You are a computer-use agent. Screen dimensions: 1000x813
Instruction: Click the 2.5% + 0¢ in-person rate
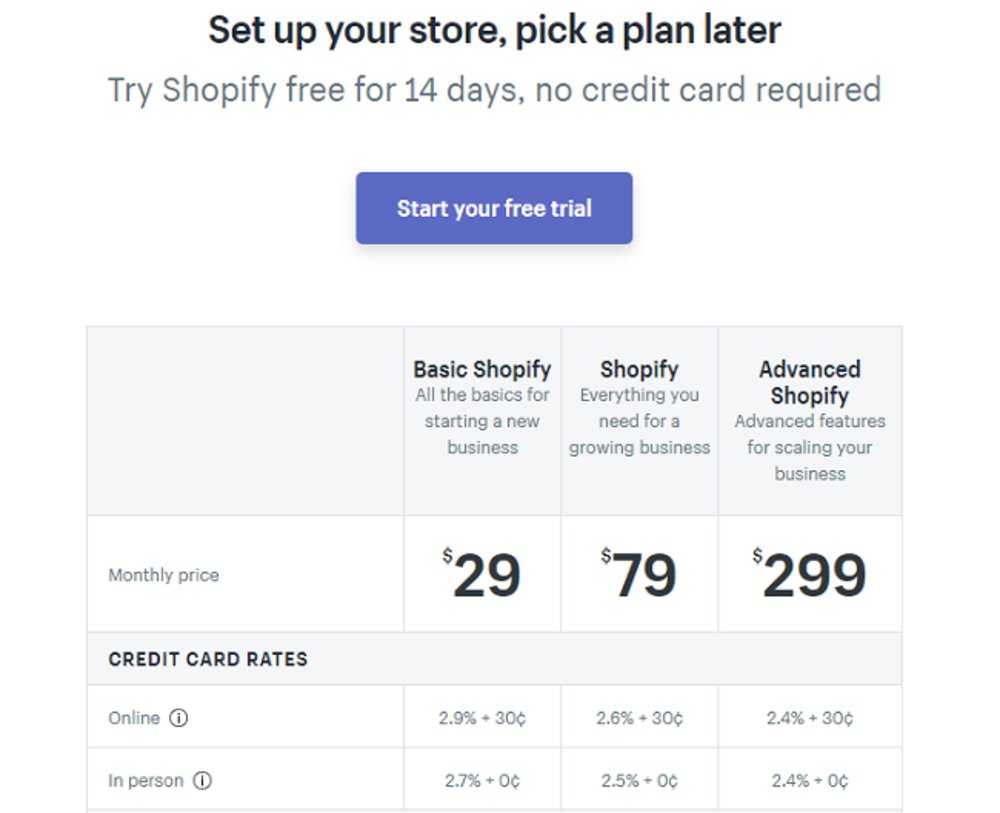[640, 781]
